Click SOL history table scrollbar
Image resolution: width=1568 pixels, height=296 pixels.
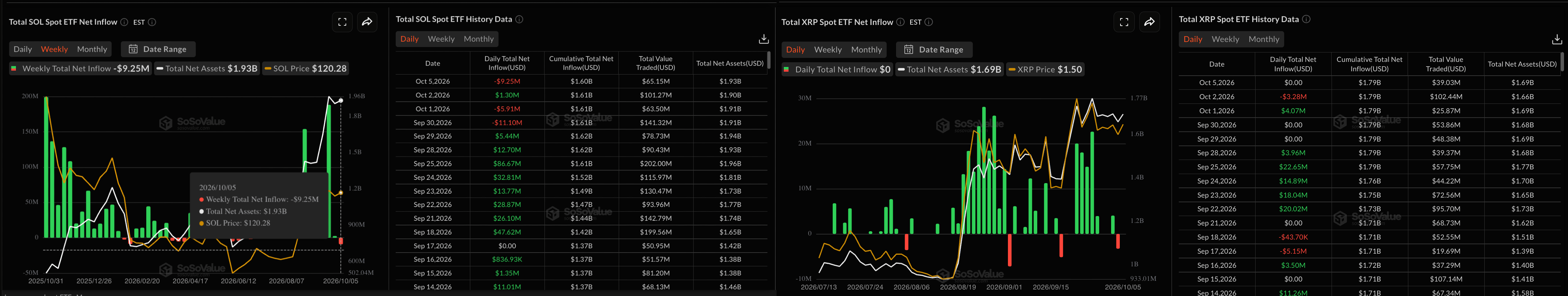point(769,60)
